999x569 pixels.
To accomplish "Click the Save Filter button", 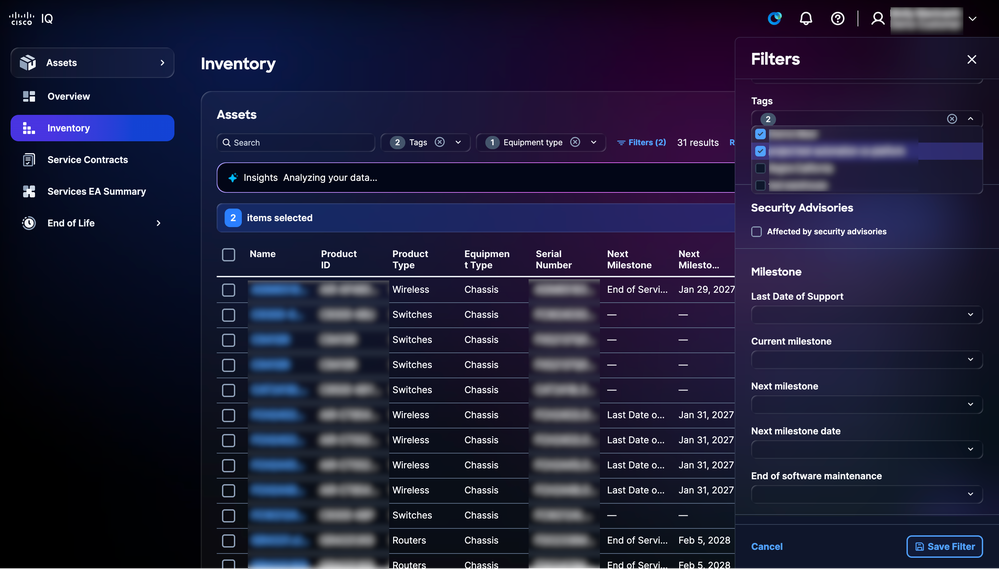I will [944, 547].
